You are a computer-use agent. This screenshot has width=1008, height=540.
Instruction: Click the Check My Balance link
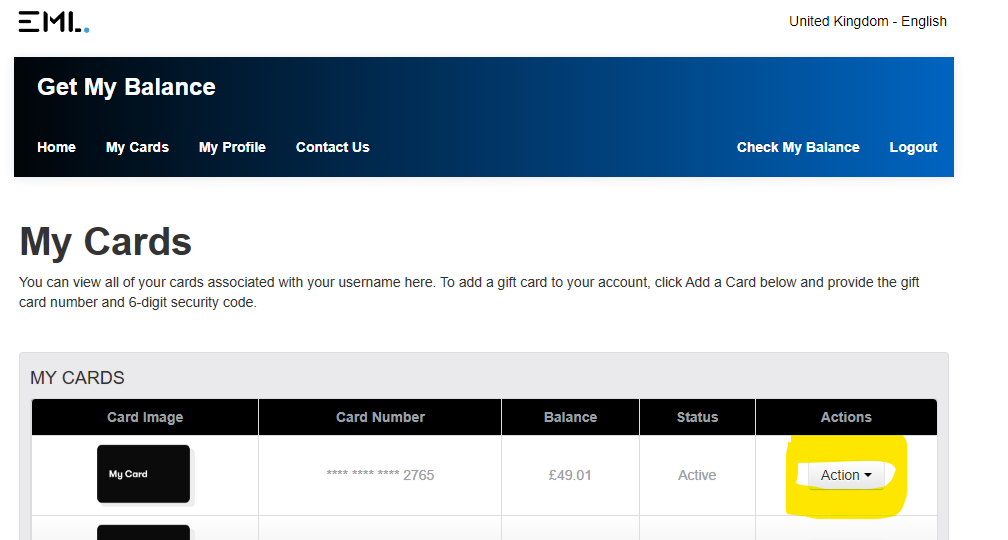(798, 147)
